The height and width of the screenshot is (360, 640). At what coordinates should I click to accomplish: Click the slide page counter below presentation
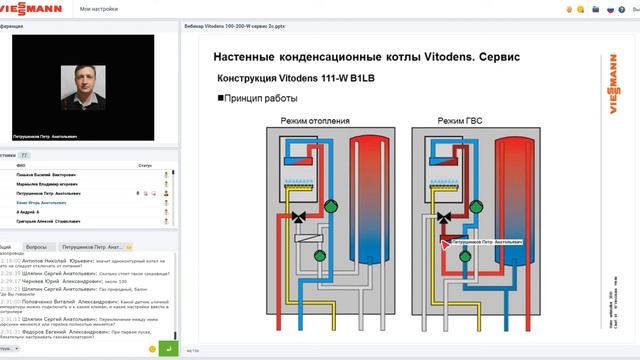(x=193, y=351)
